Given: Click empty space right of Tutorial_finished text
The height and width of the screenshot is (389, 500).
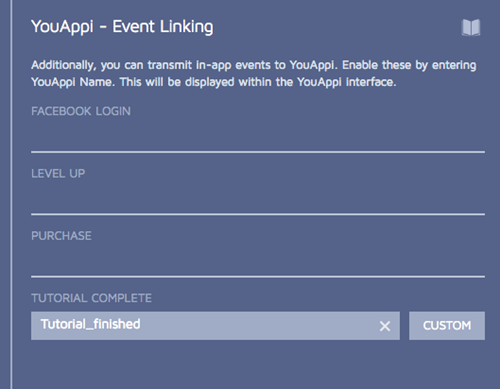Looking at the screenshot, I should pyautogui.click(x=257, y=326).
